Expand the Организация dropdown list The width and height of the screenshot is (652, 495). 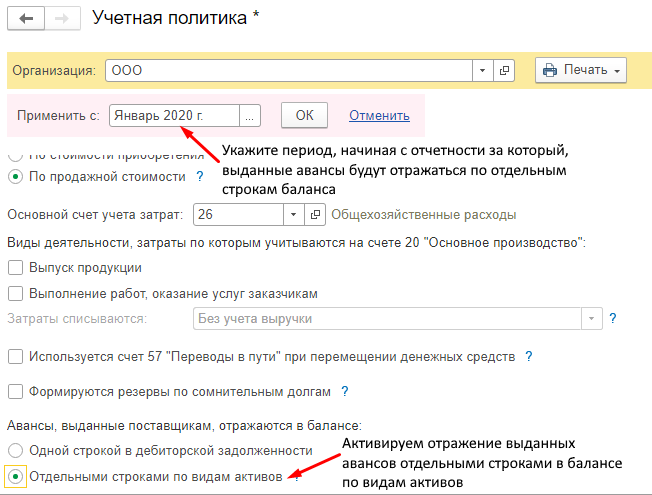click(x=483, y=70)
